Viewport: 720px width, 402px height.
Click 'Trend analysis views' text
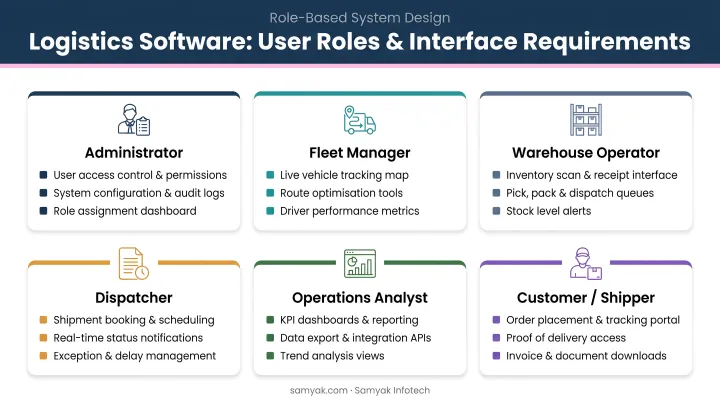coord(332,356)
